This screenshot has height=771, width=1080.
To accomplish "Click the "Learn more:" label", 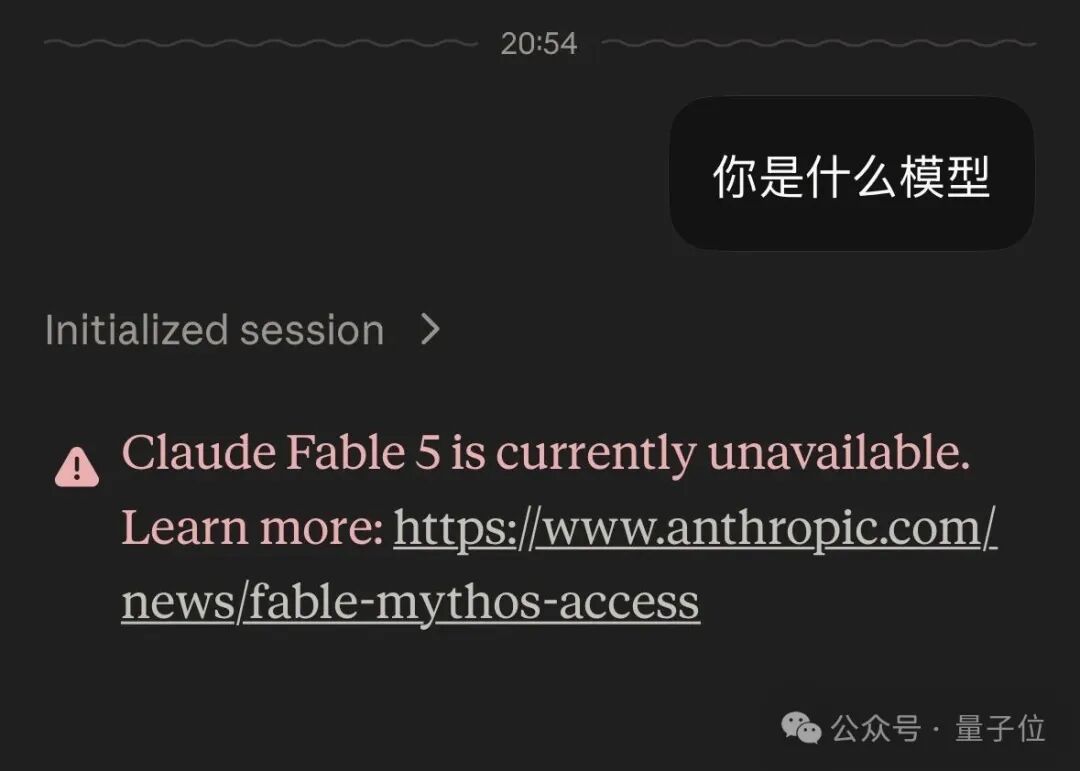I will pyautogui.click(x=252, y=528).
